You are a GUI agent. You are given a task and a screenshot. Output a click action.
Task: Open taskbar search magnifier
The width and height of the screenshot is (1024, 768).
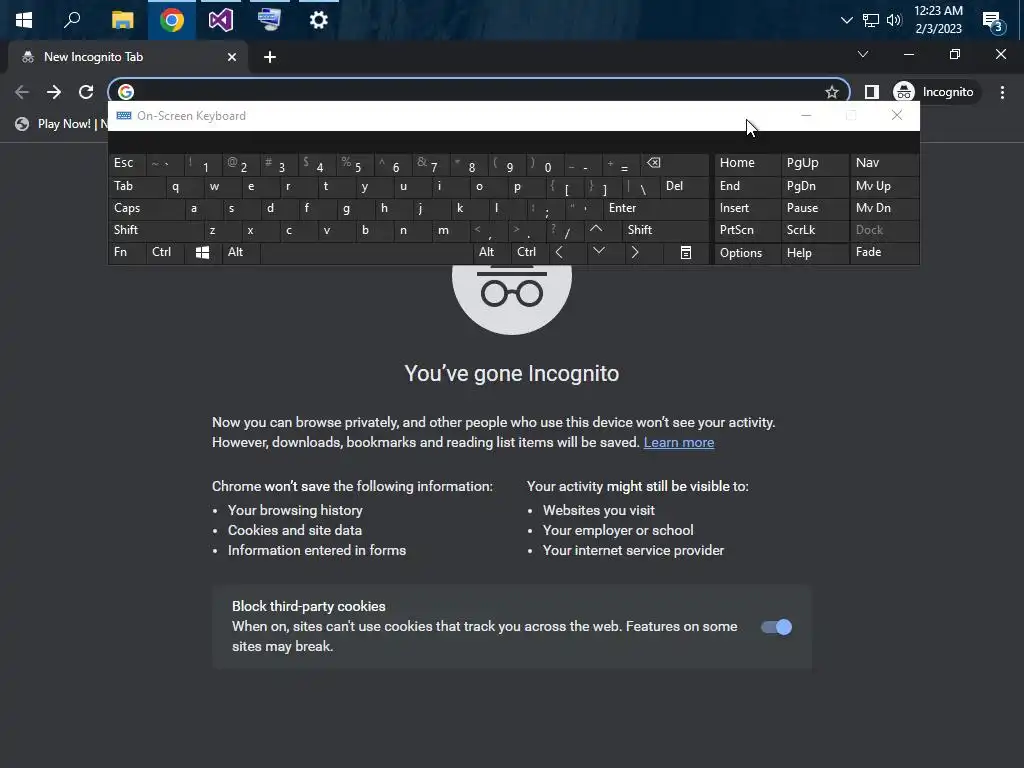point(72,20)
